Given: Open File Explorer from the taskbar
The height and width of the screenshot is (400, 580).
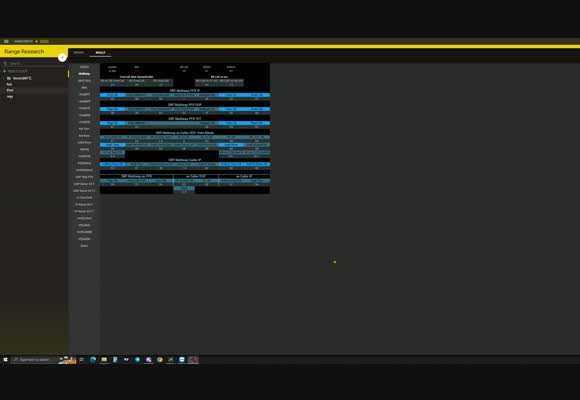Looking at the screenshot, I should (x=104, y=360).
